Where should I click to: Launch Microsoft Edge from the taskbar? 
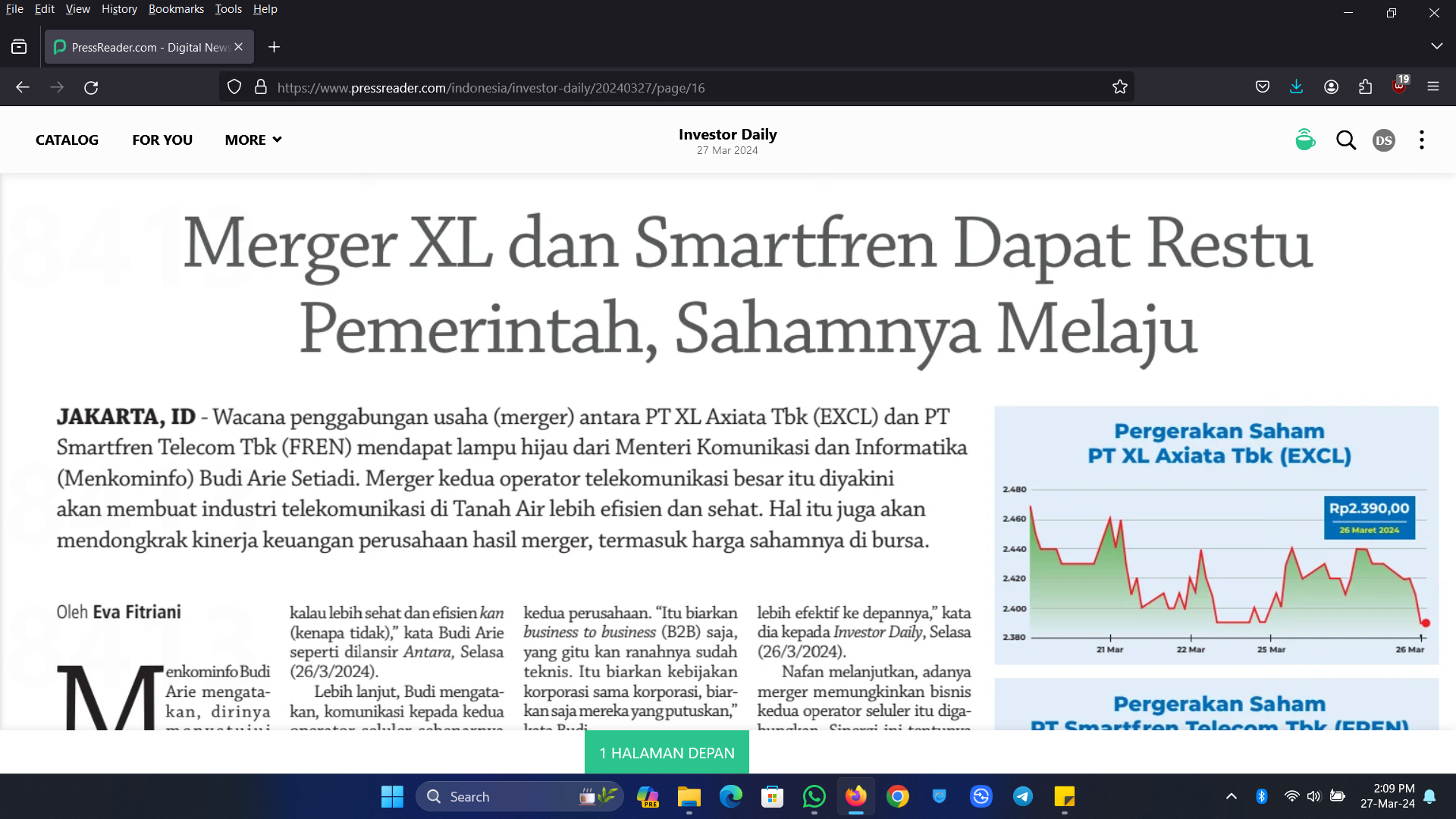(731, 796)
